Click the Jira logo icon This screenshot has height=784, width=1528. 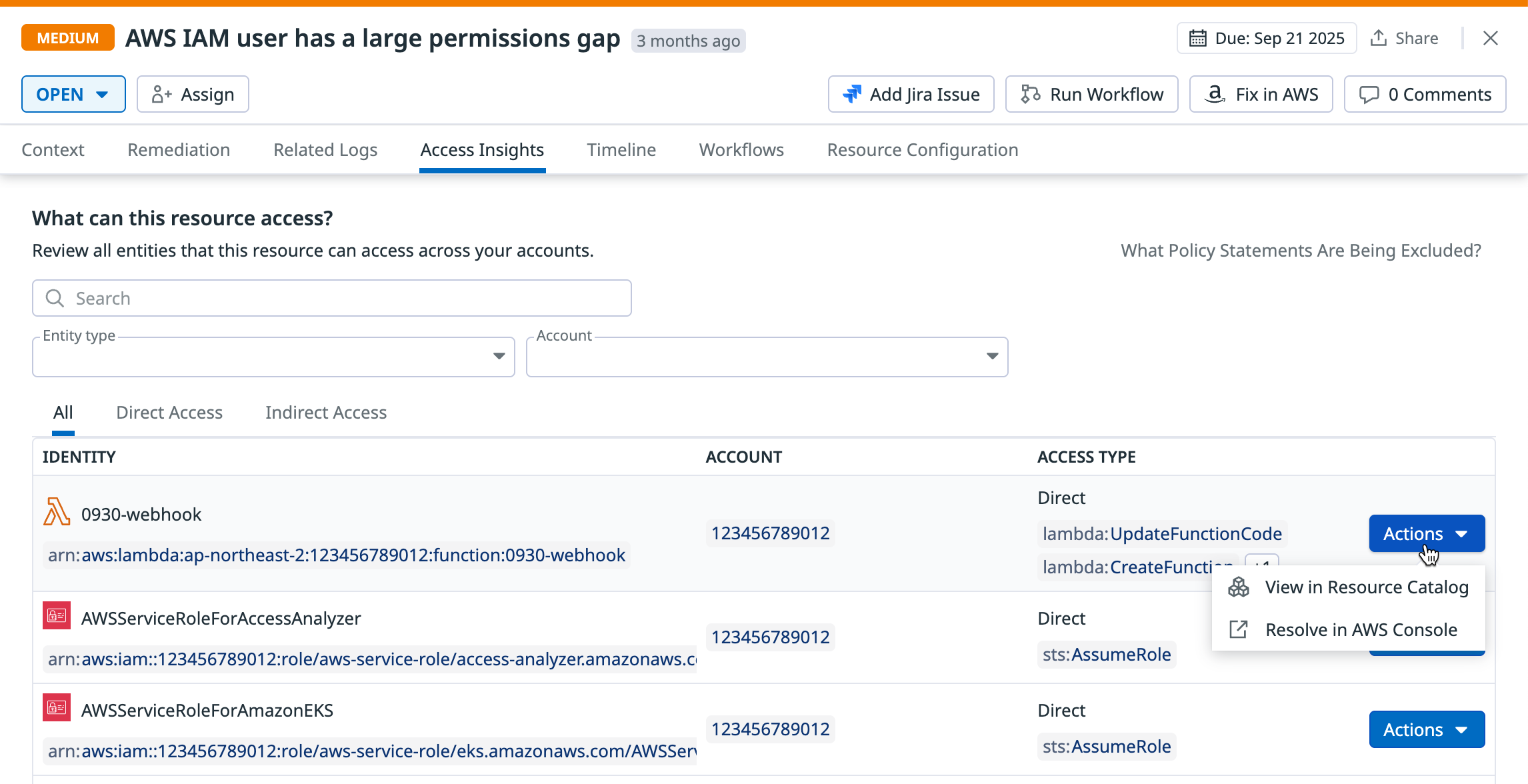852,94
